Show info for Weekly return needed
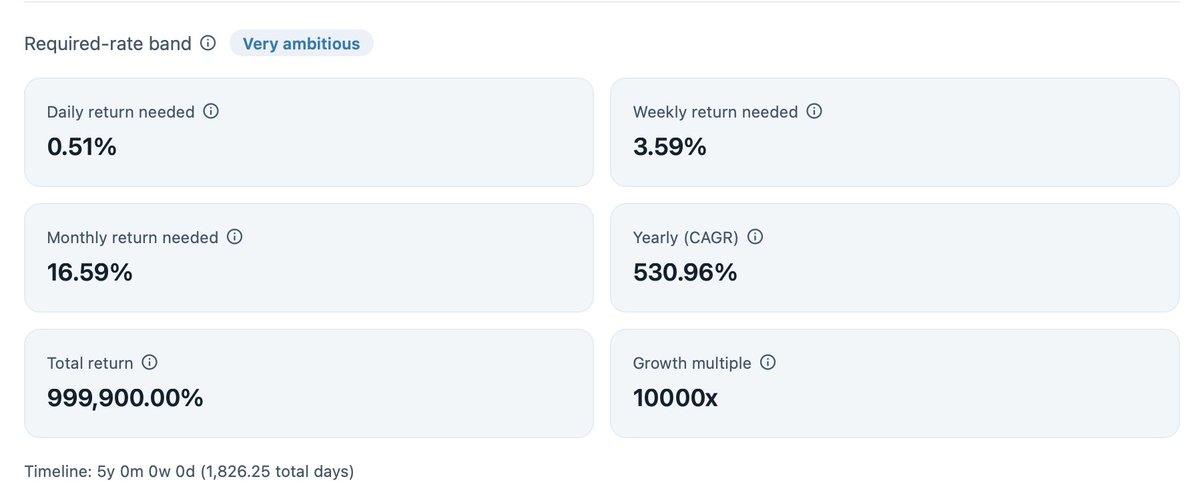Viewport: 1200px width, 497px height. coord(814,111)
